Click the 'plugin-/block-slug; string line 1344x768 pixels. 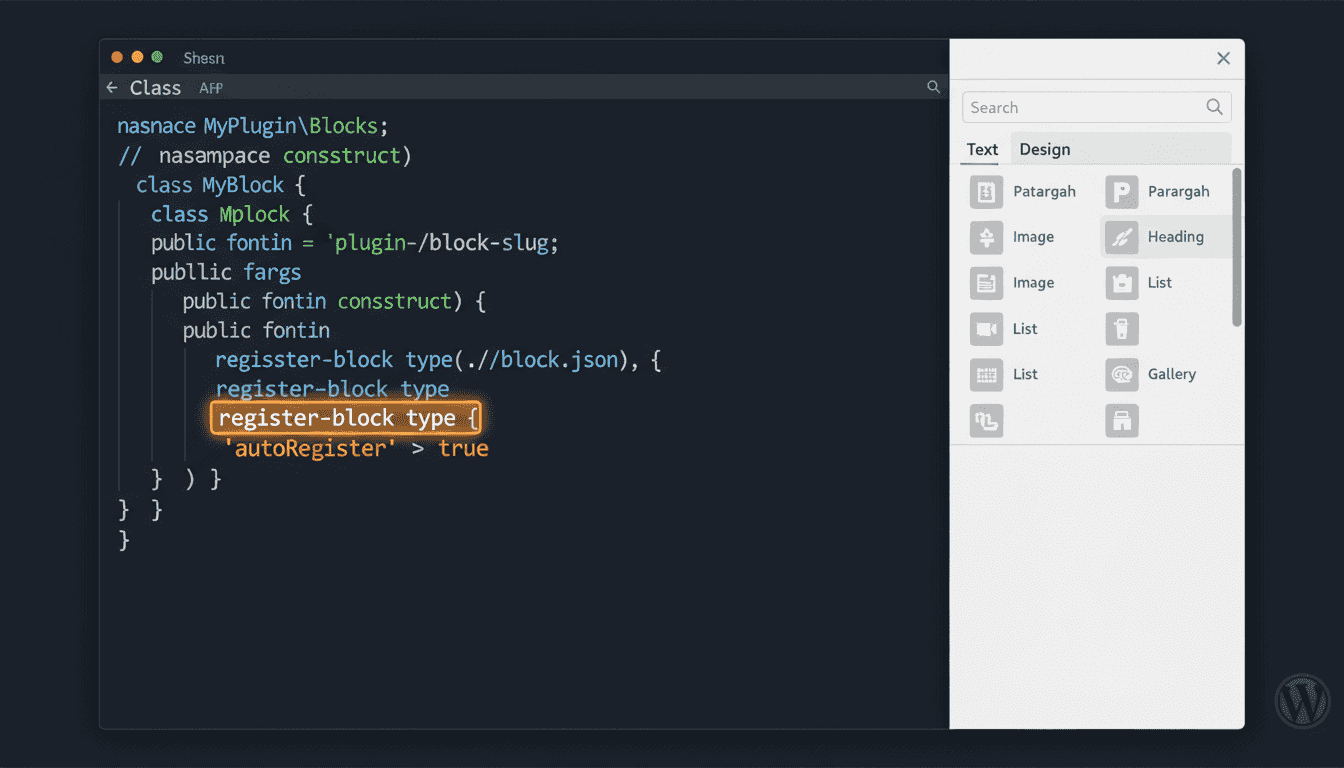[x=355, y=243]
